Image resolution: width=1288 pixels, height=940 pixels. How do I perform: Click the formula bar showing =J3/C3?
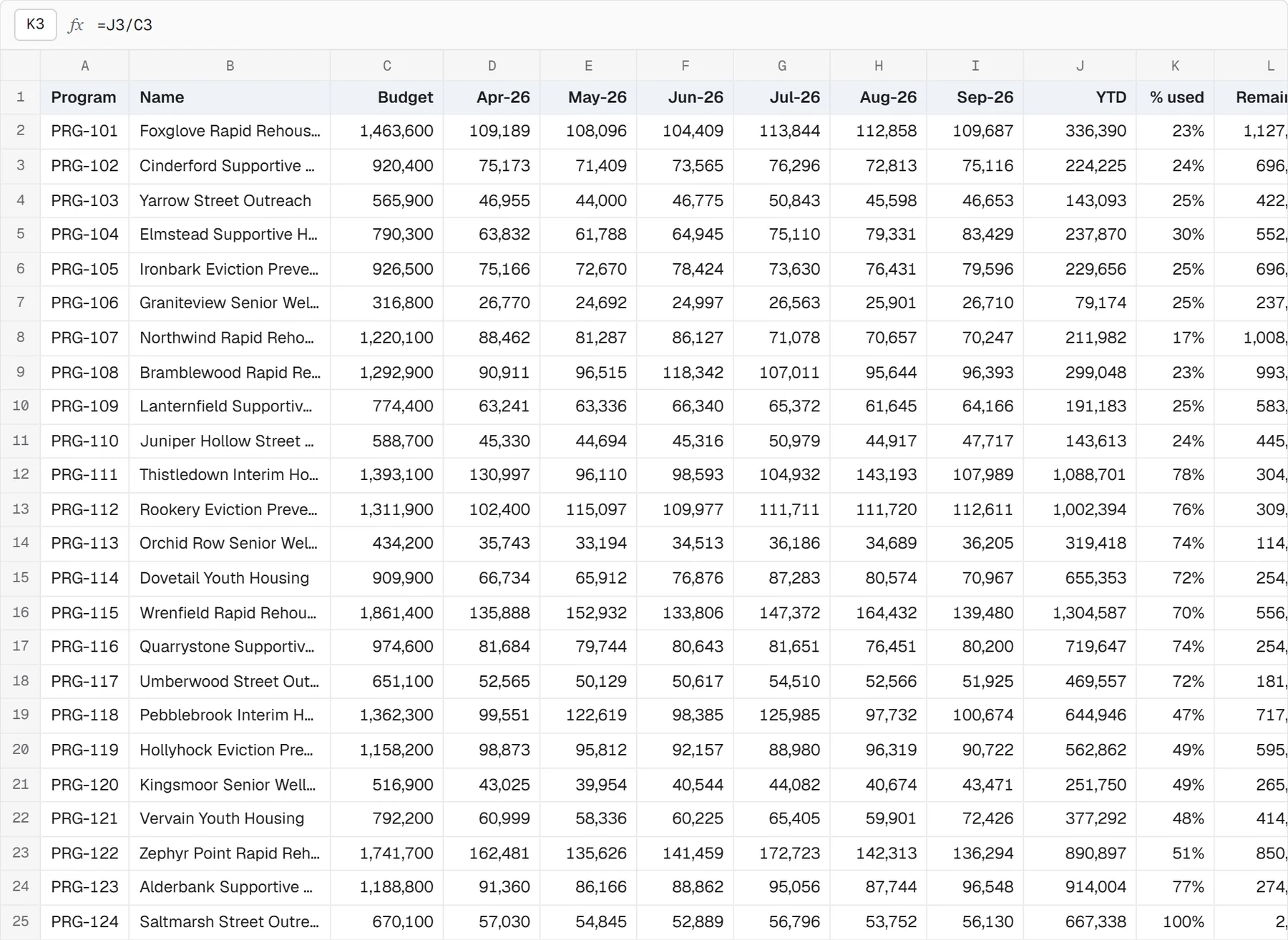(x=687, y=25)
